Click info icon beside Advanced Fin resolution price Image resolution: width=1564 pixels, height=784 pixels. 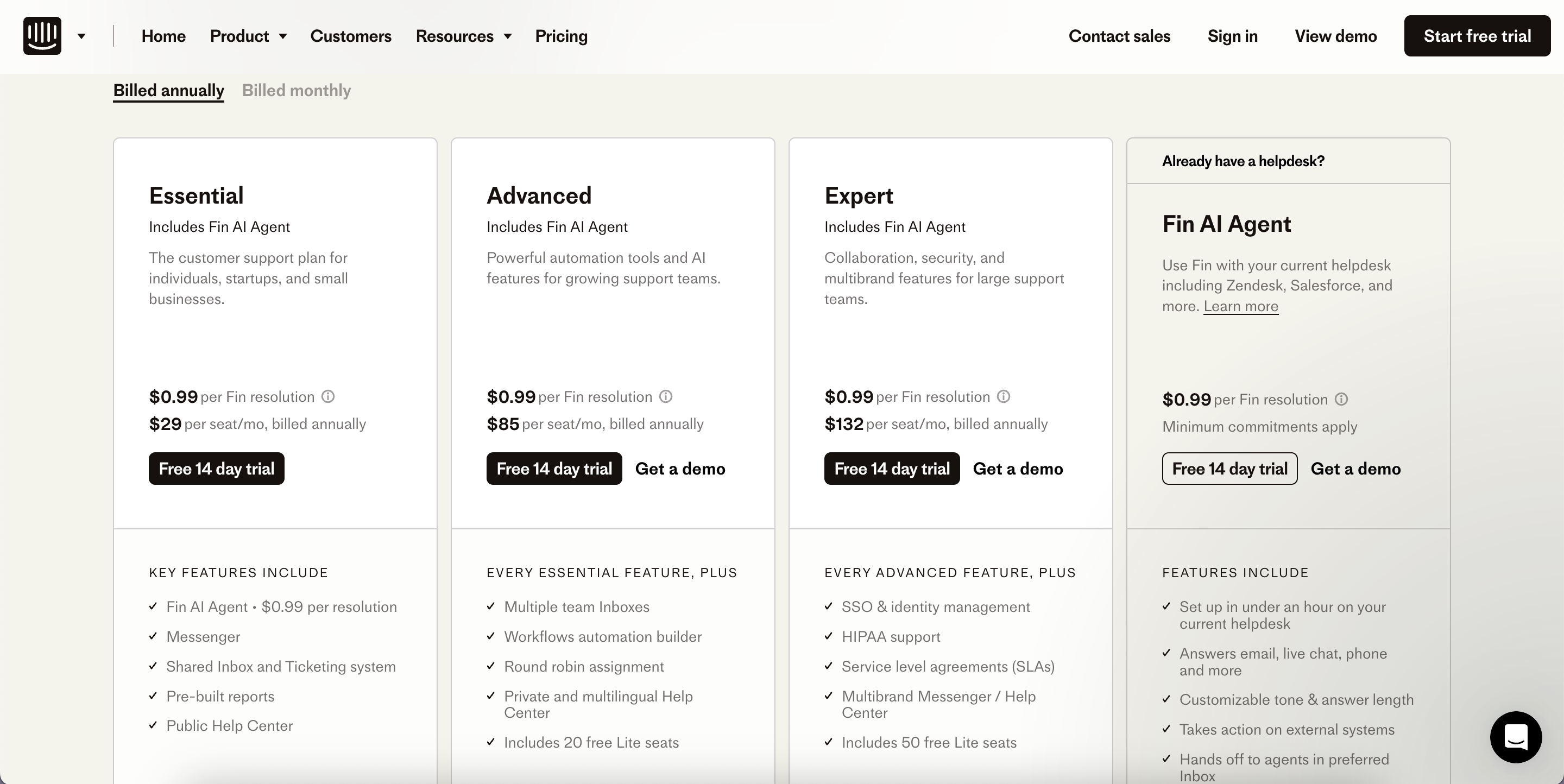(x=666, y=397)
